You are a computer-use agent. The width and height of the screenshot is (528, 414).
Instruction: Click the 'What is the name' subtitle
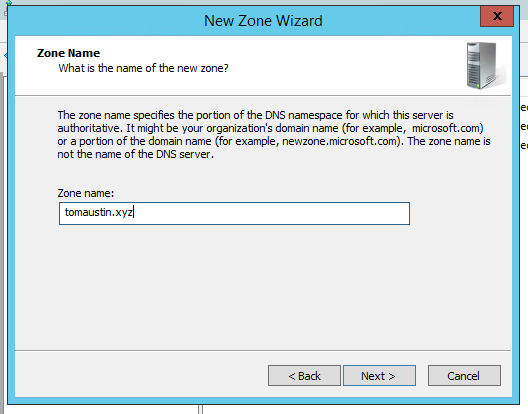pyautogui.click(x=143, y=68)
